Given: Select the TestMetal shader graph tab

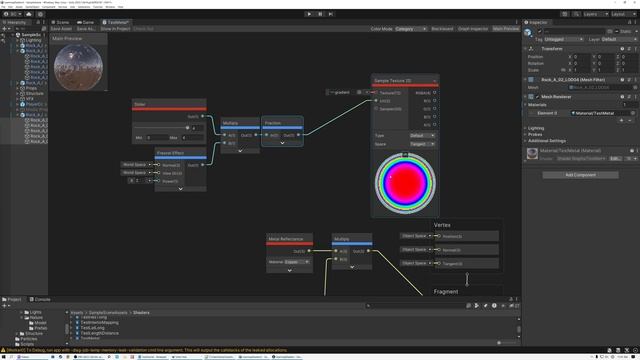Looking at the screenshot, I should pos(116,22).
